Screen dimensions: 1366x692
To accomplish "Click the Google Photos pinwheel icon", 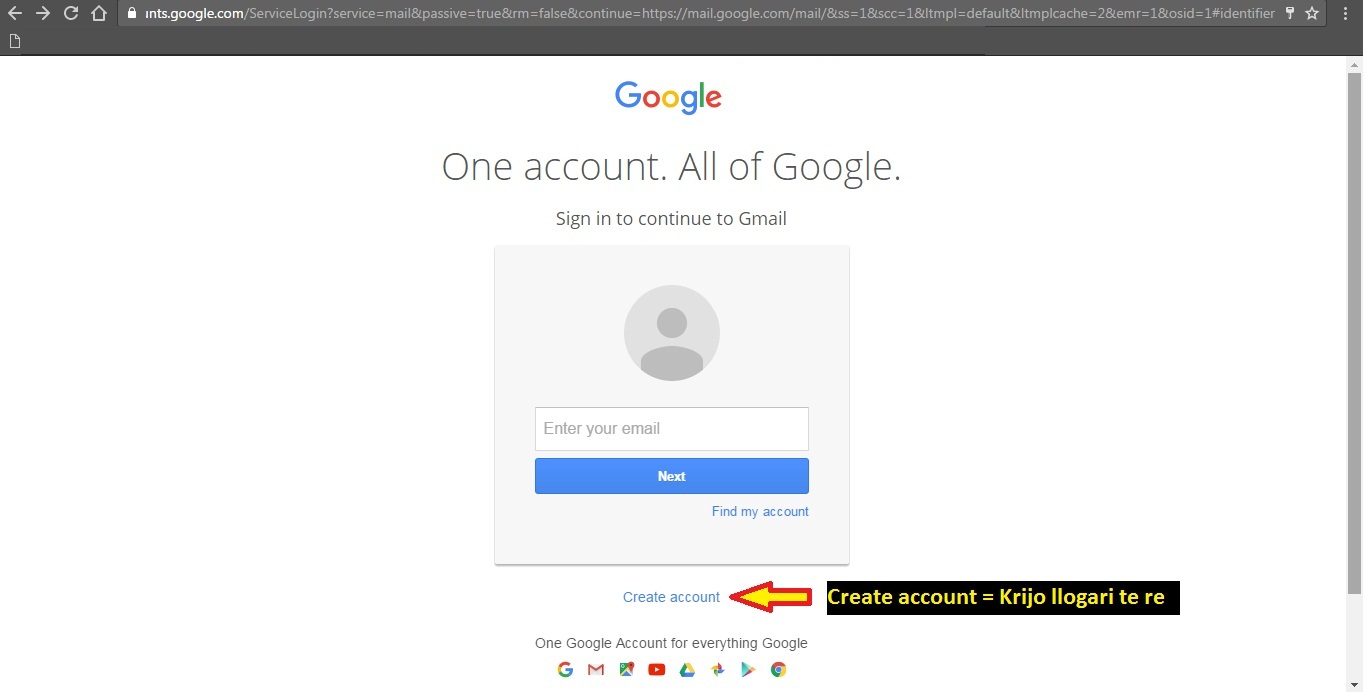I will (x=717, y=670).
